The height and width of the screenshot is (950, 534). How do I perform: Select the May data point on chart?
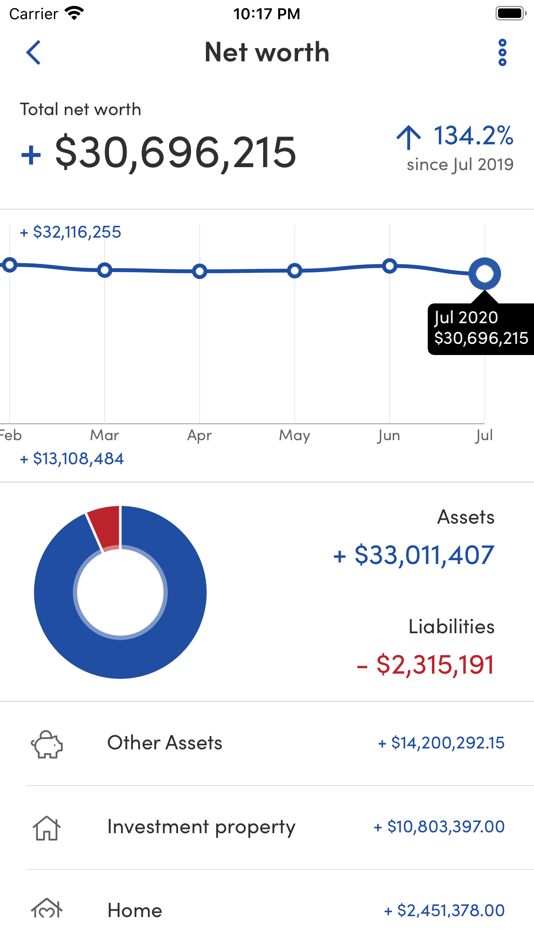click(x=295, y=270)
